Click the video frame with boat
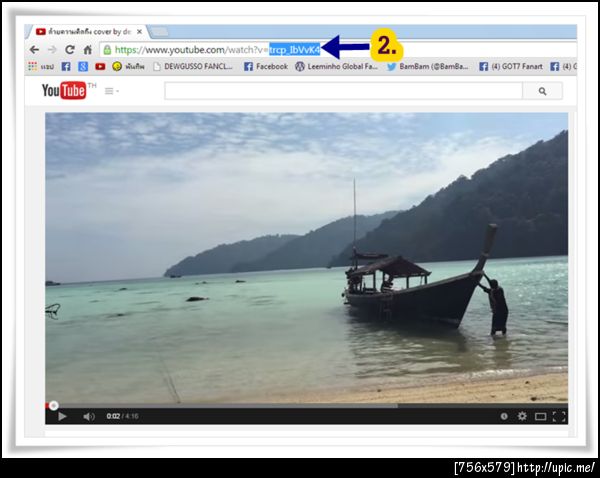The image size is (600, 478). coord(306,258)
